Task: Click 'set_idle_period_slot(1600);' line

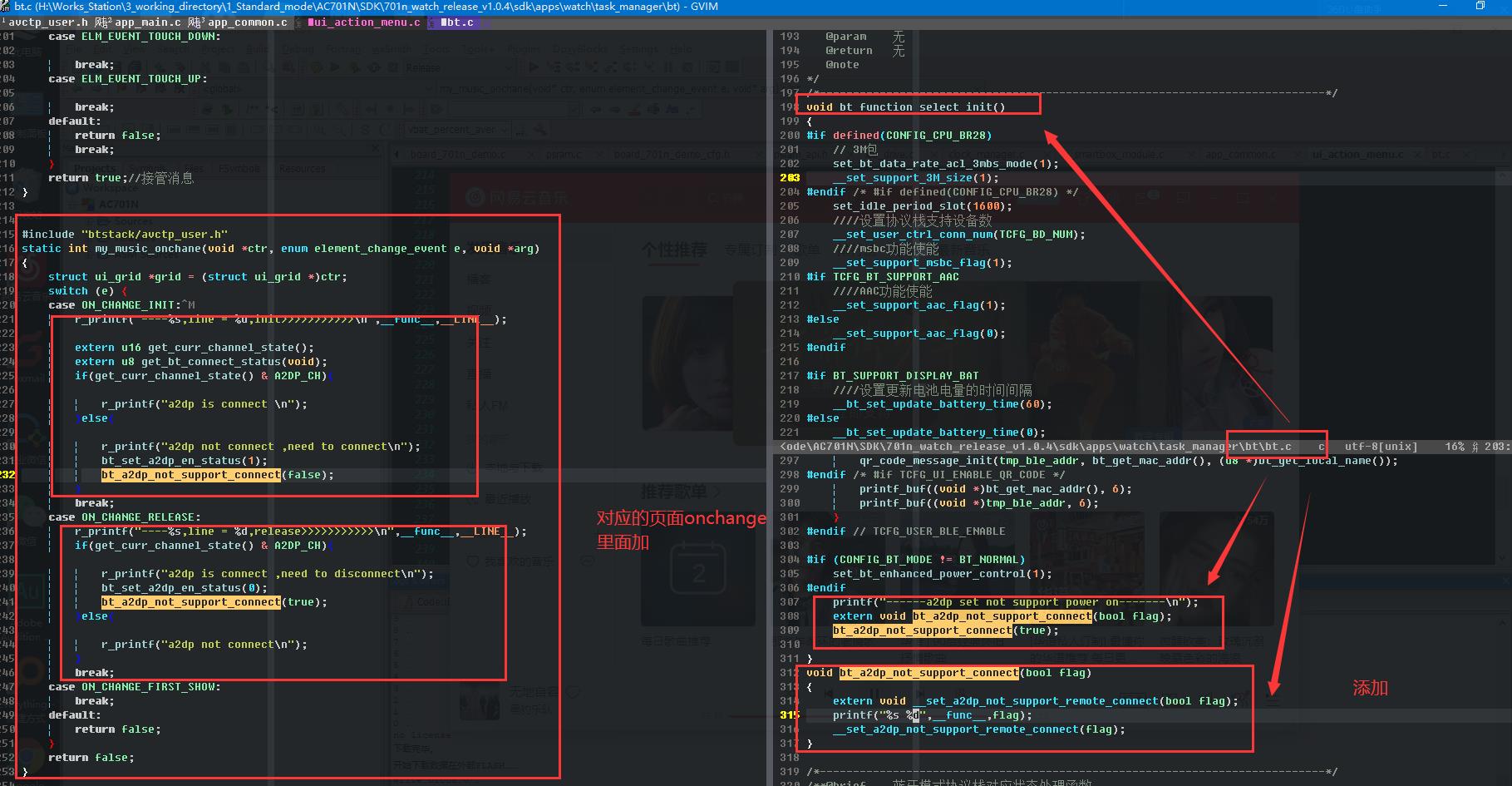Action: coord(923,206)
